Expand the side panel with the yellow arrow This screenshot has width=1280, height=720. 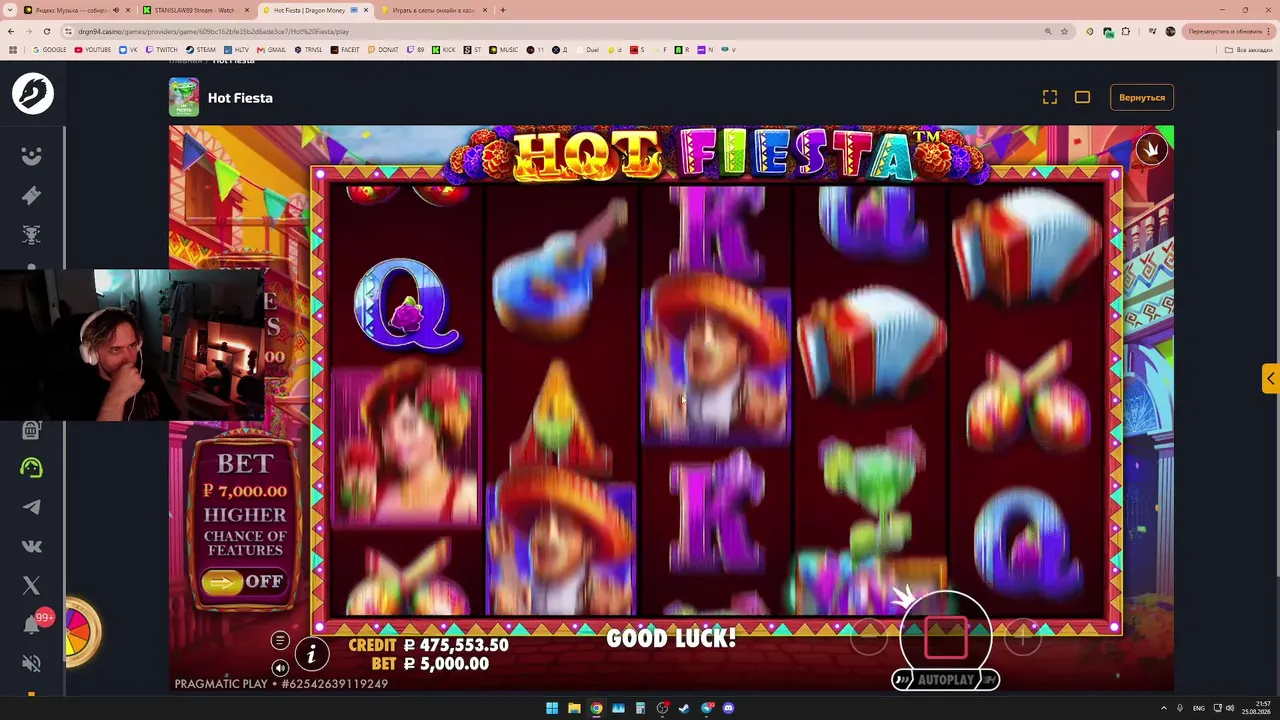click(1270, 378)
